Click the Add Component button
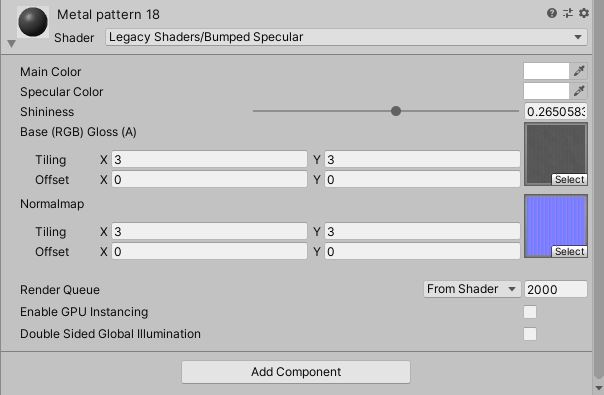Viewport: 604px width, 395px height. [x=296, y=372]
